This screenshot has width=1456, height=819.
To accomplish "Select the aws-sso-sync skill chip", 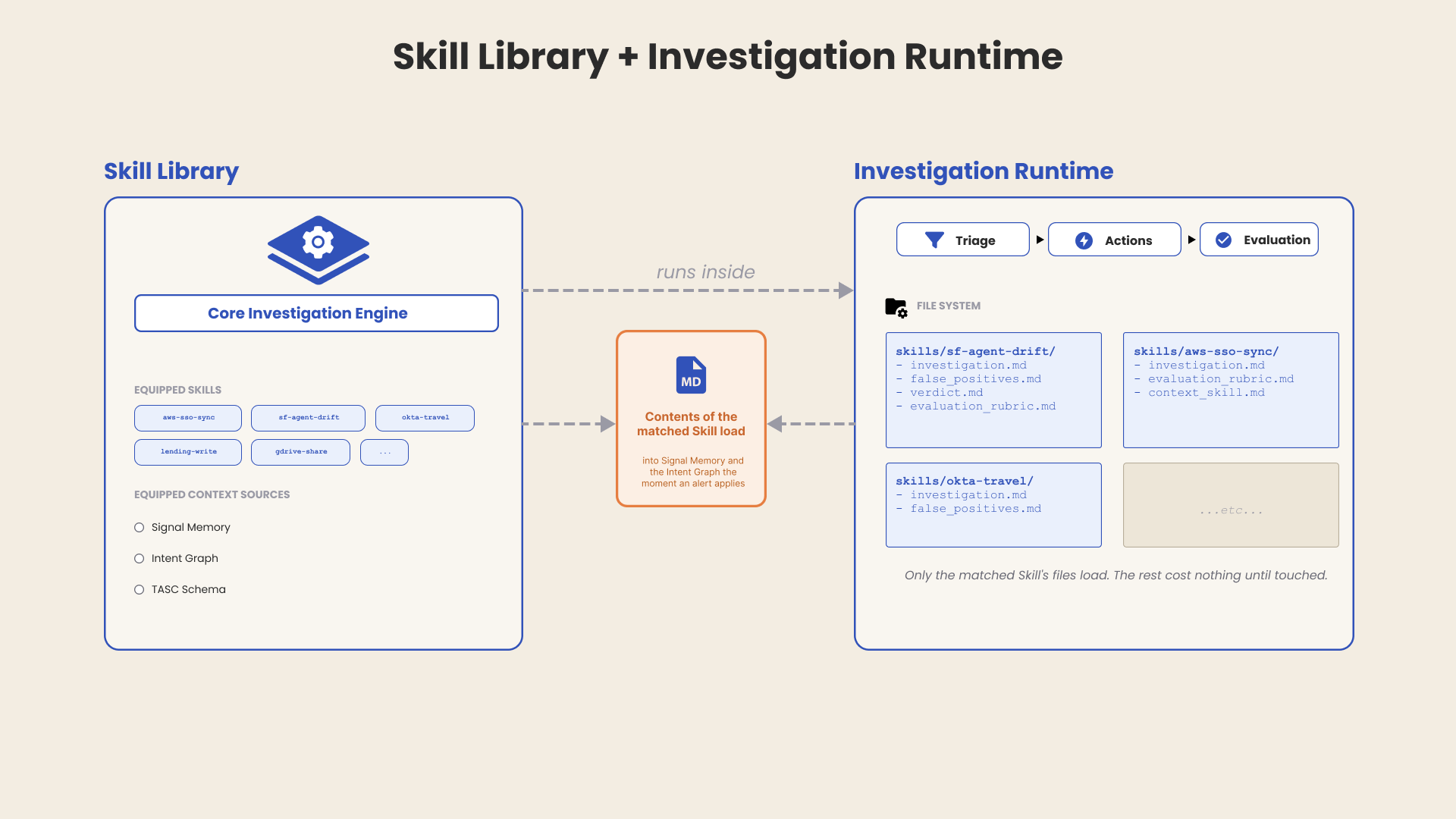I will coord(188,418).
